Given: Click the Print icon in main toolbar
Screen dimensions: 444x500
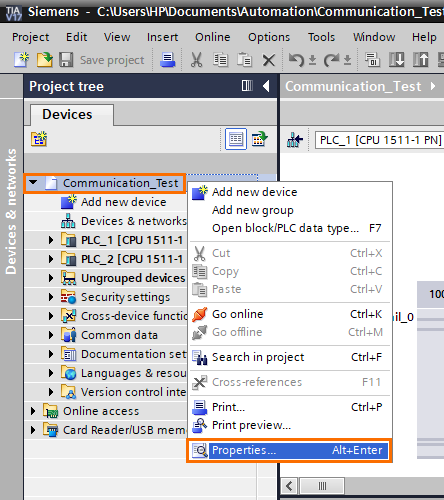Looking at the screenshot, I should (x=167, y=60).
